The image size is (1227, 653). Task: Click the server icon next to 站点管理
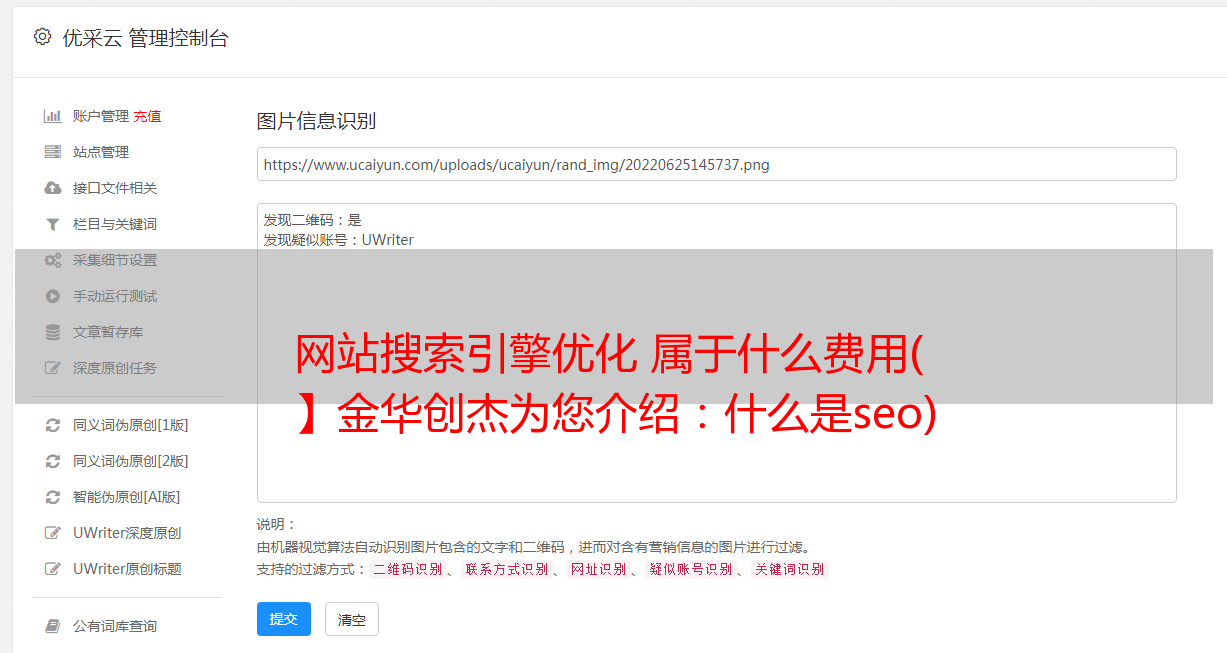[x=53, y=152]
